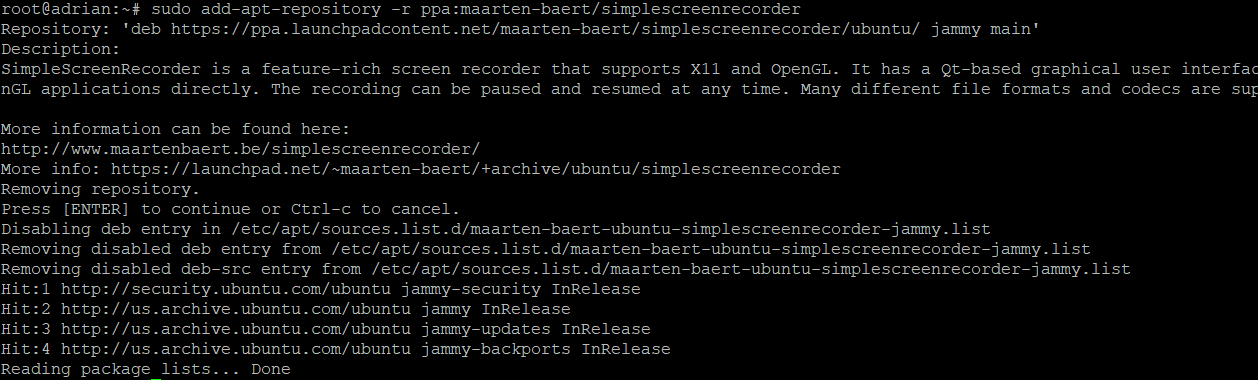This screenshot has width=1258, height=380.
Task: Click the 'Removing disabled deb-src entry' line
Action: 566,269
